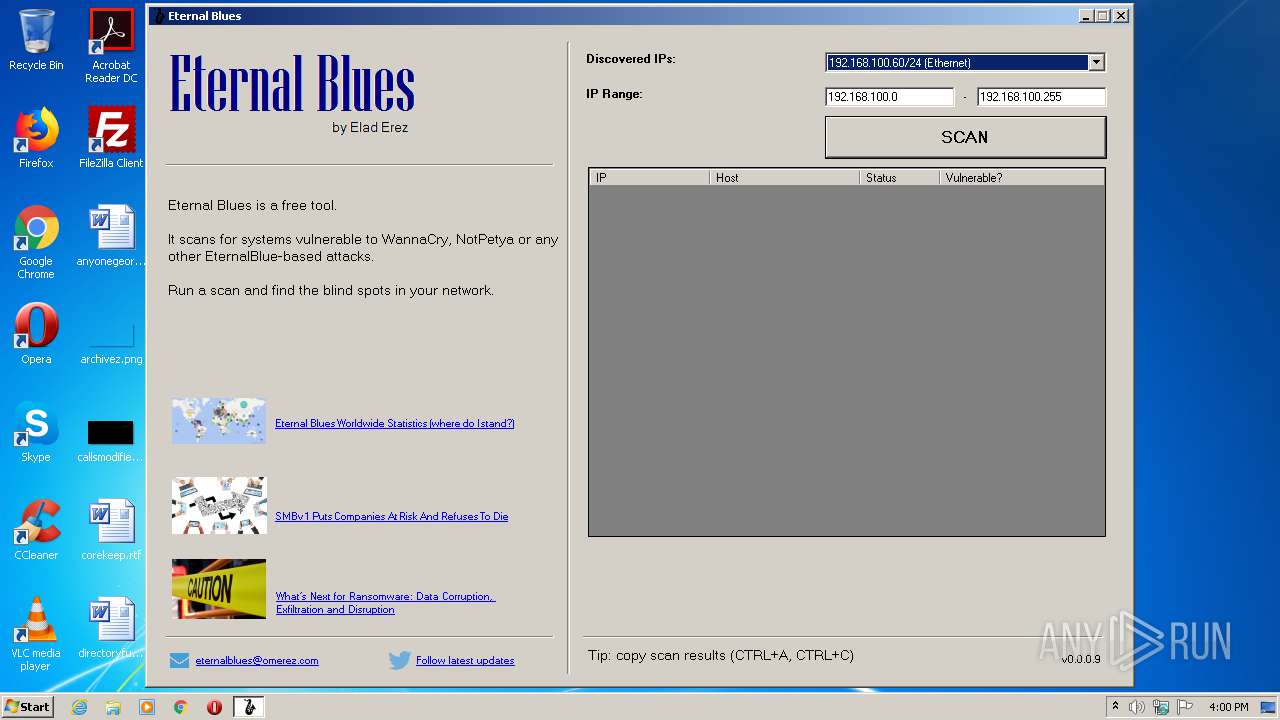Sort results by Vulnerable? column header

tap(1022, 178)
